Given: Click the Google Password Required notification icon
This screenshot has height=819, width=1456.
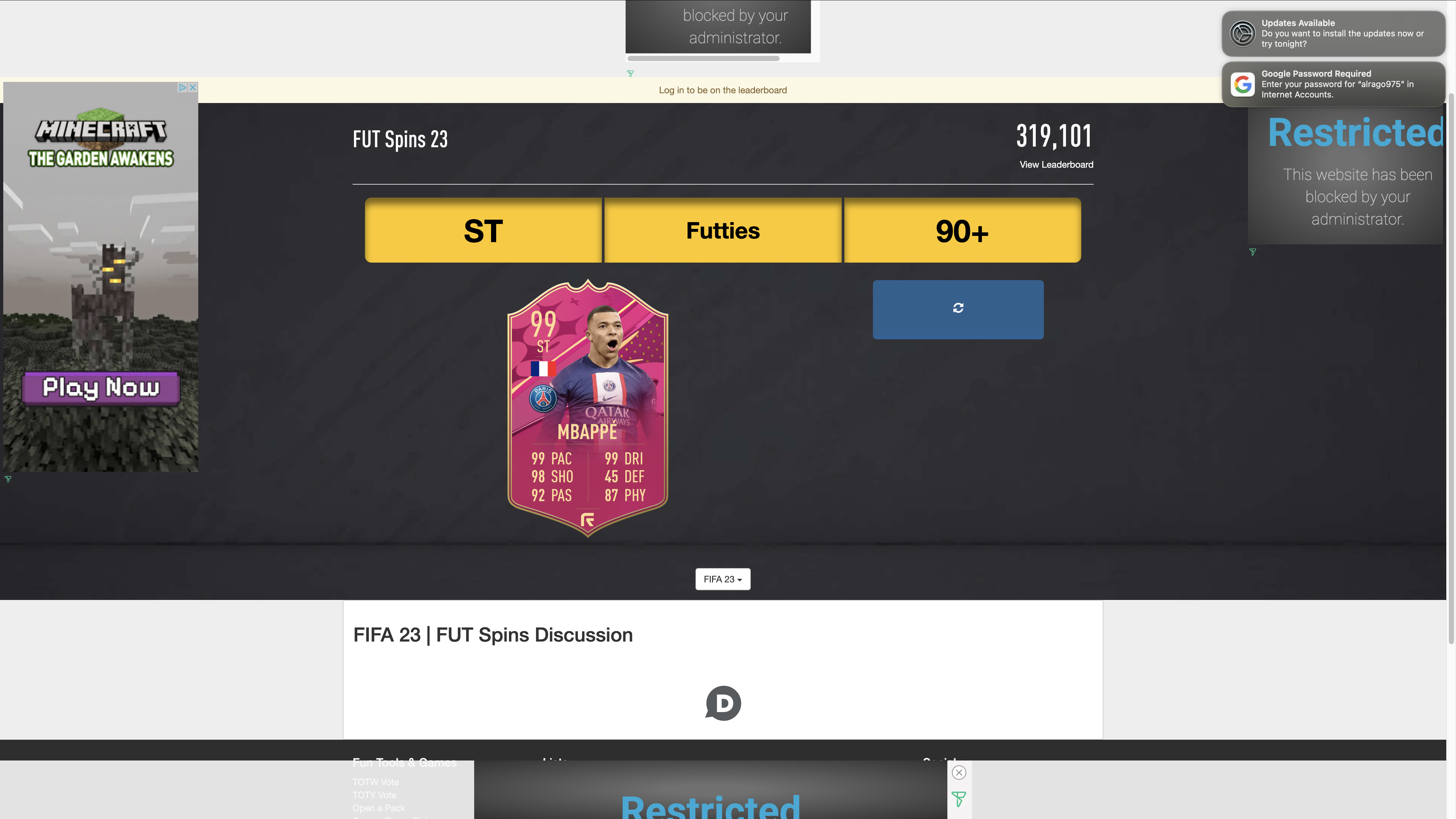Looking at the screenshot, I should [x=1243, y=84].
